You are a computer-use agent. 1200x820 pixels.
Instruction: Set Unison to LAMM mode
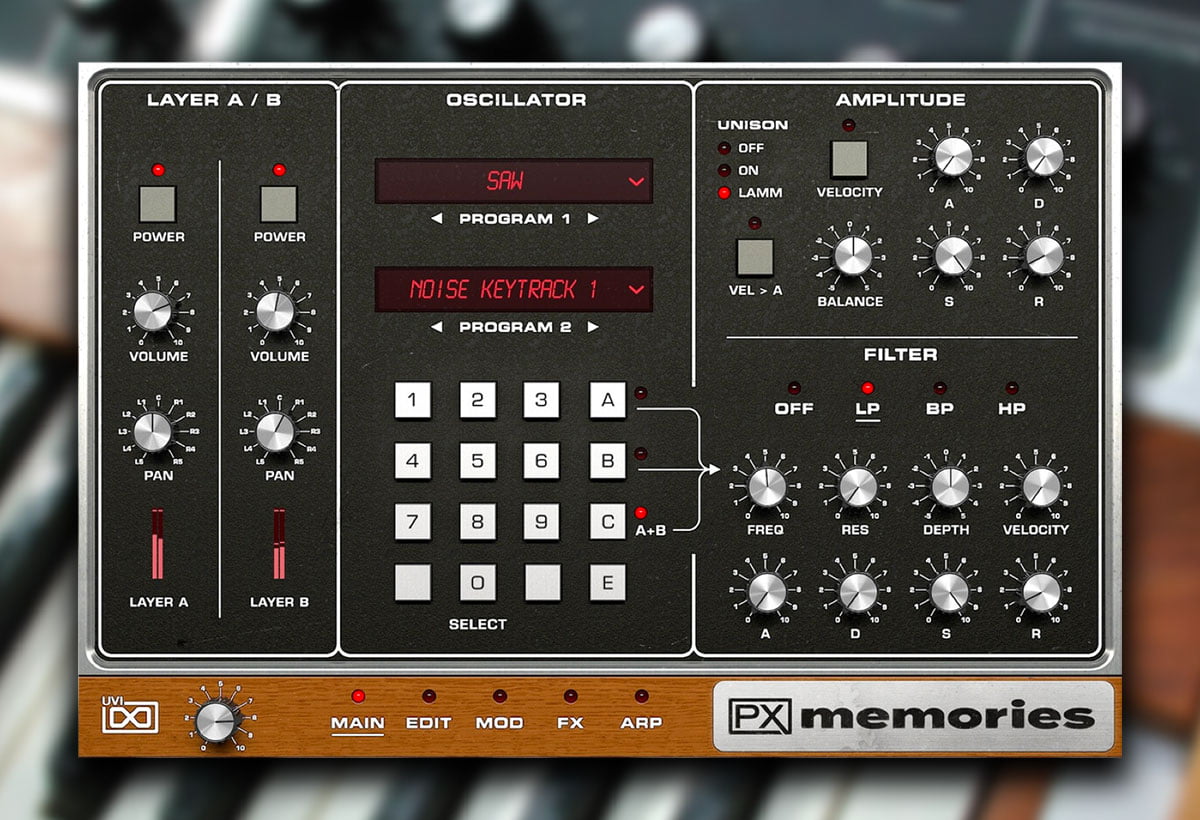pyautogui.click(x=749, y=192)
